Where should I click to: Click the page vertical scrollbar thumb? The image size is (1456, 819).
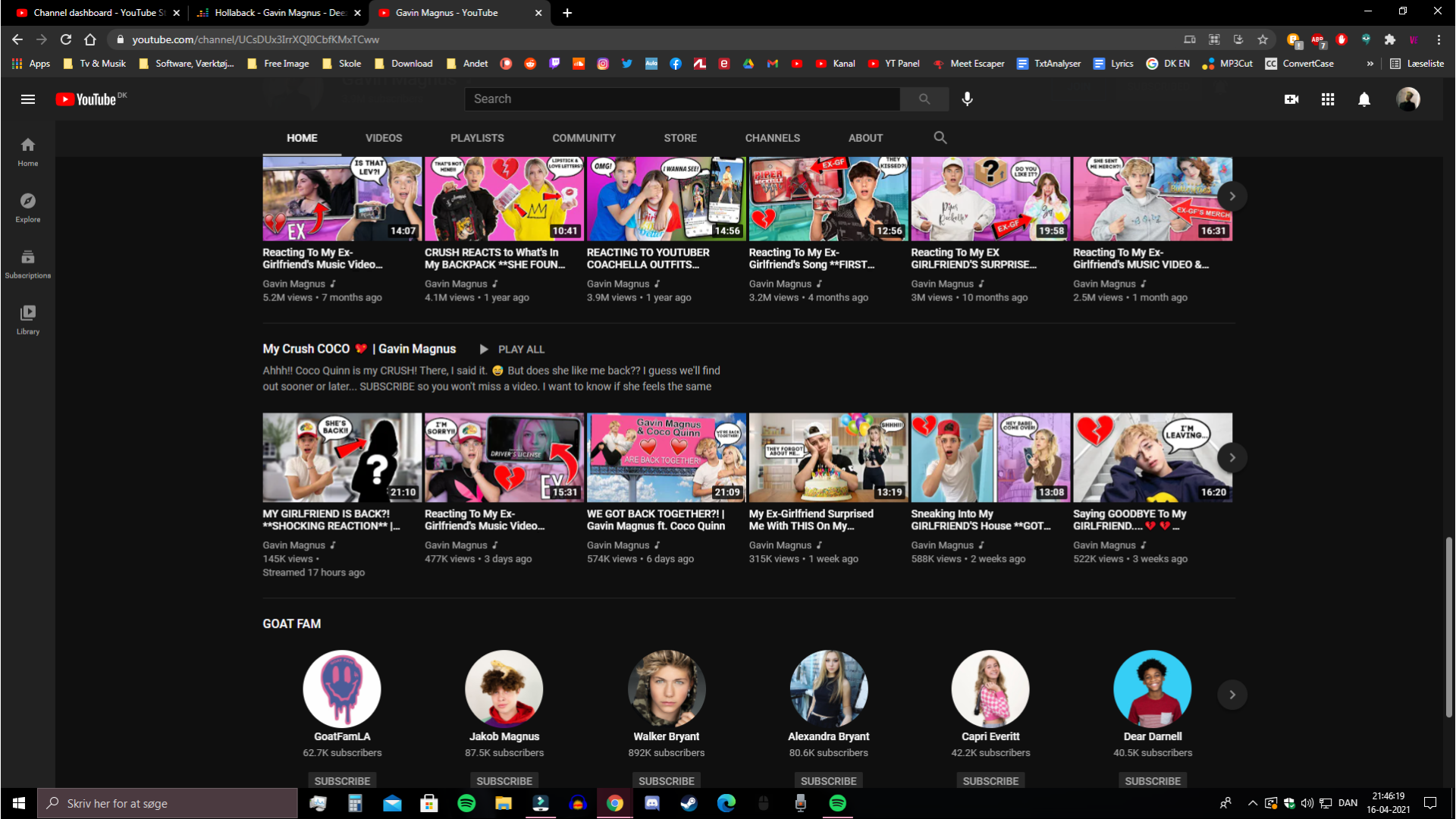click(1449, 627)
